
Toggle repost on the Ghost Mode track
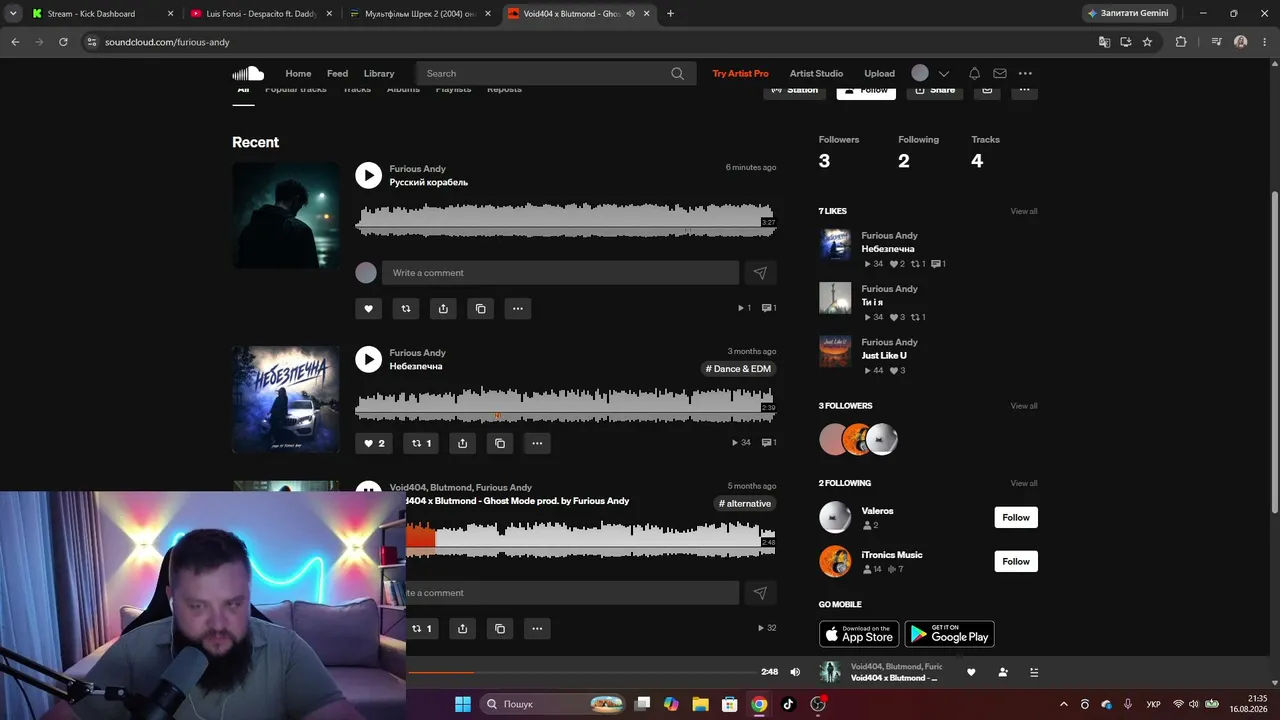coord(422,629)
